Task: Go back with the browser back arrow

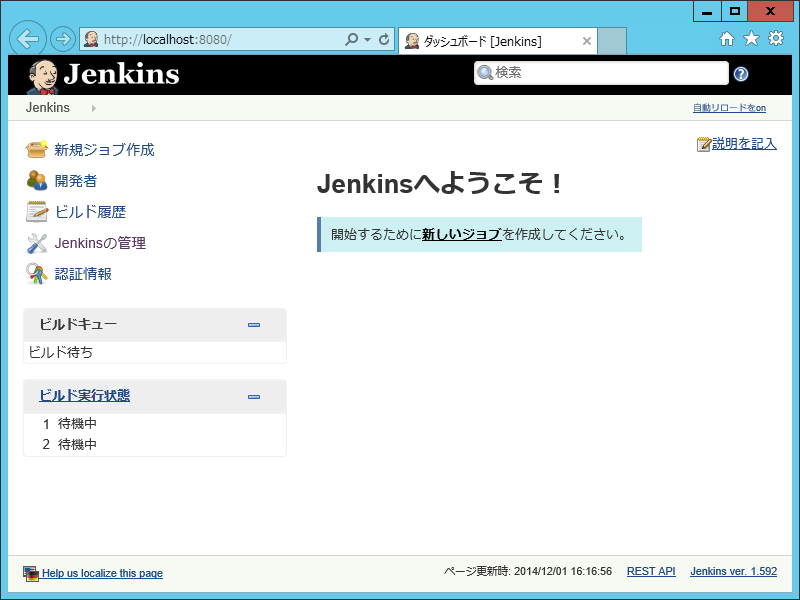Action: click(28, 38)
